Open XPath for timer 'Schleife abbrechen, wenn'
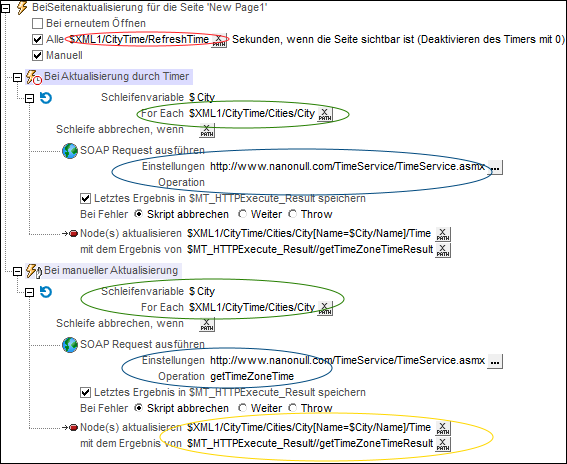This screenshot has width=567, height=464. (207, 131)
